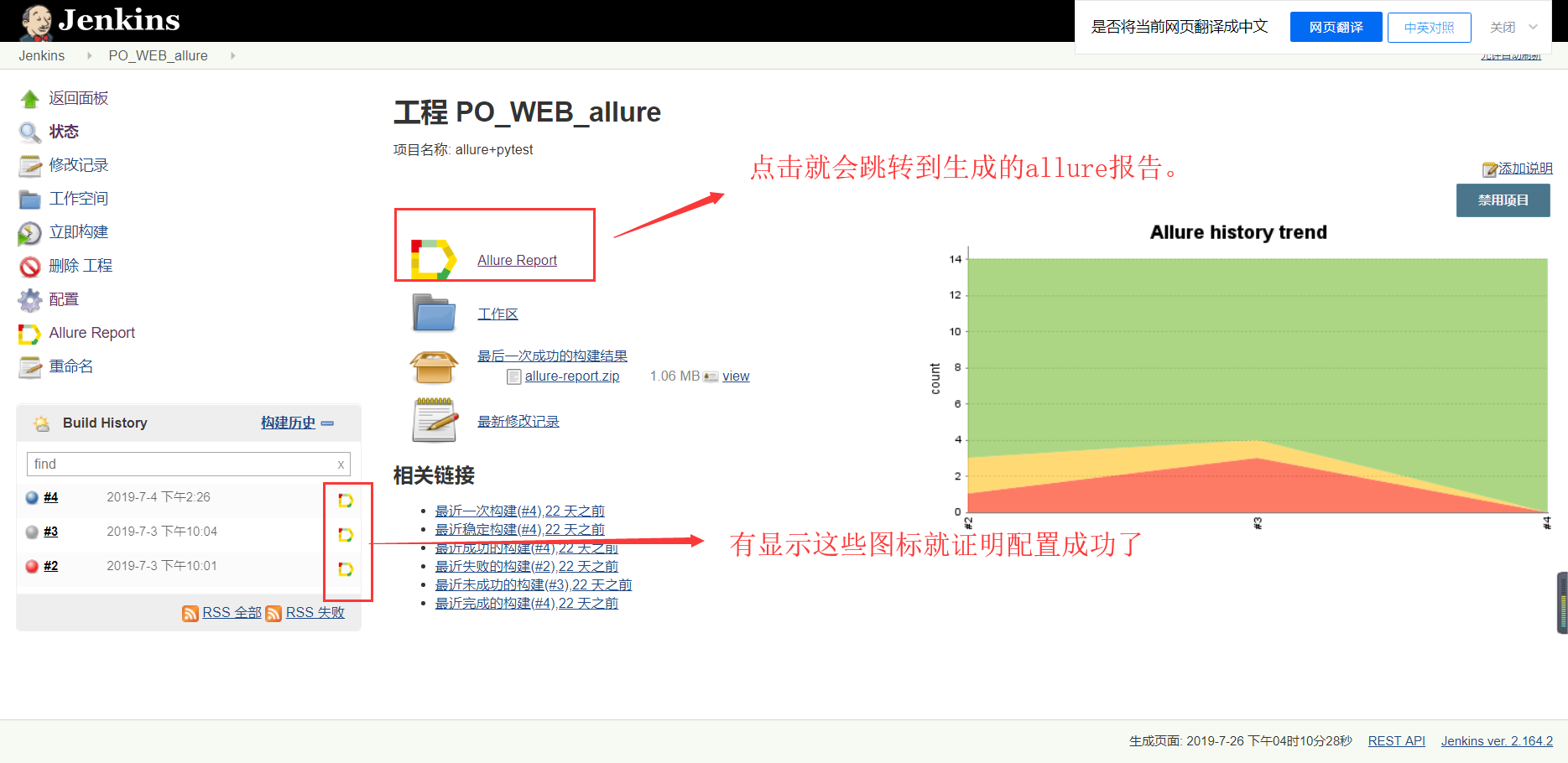This screenshot has width=1568, height=763.
Task: Click the red status ball of build #2
Action: [32, 566]
